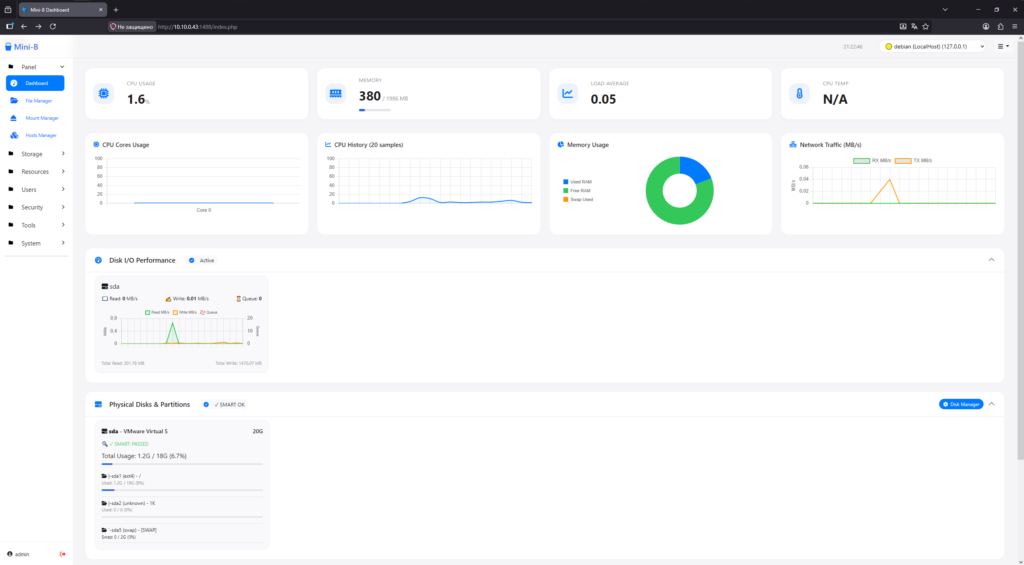Click the Disk Manager button

click(961, 404)
